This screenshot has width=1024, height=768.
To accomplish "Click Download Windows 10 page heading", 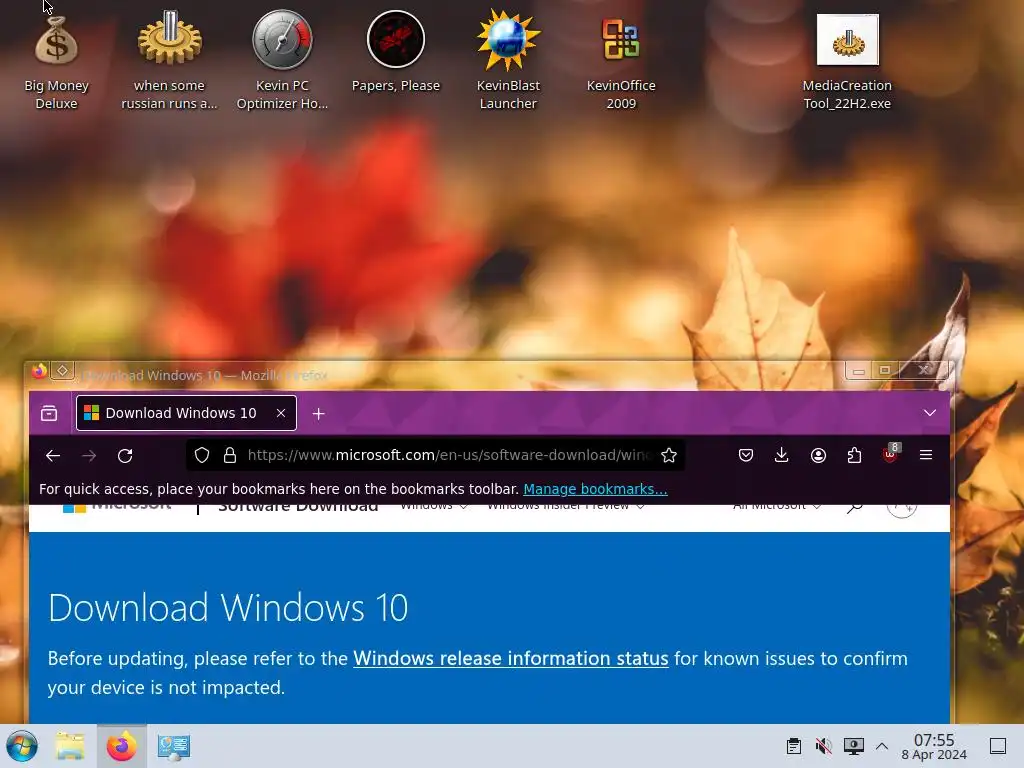I will [228, 607].
